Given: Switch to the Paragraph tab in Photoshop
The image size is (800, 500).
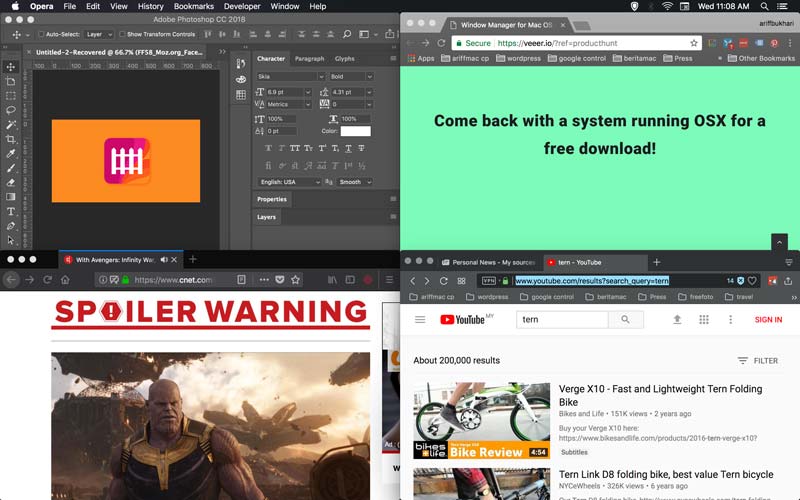Looking at the screenshot, I should [x=309, y=59].
